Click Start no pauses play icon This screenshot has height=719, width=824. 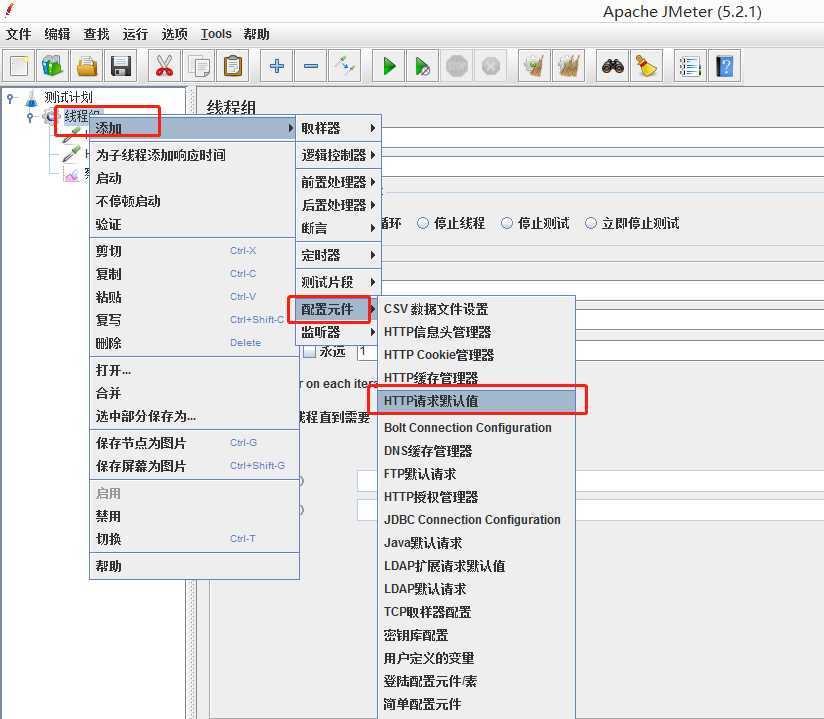point(423,66)
